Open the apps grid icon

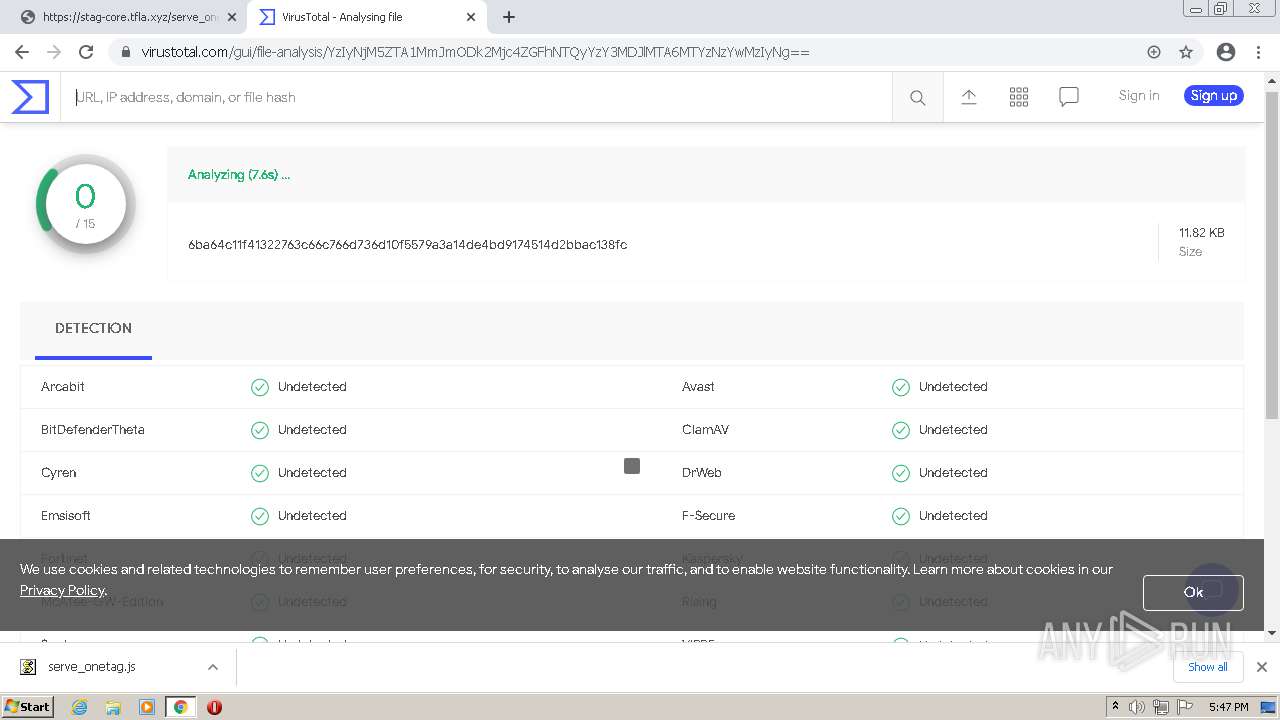click(1019, 97)
